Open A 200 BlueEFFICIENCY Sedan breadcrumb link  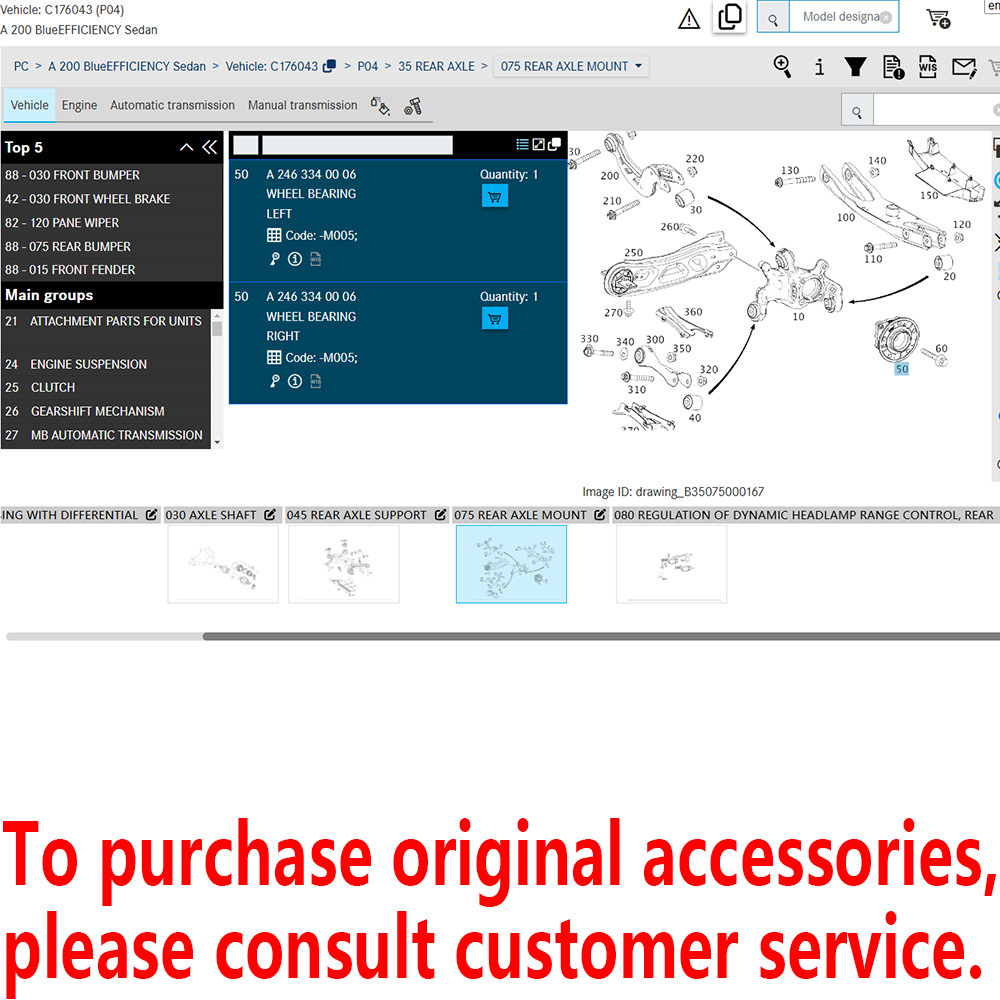point(127,66)
